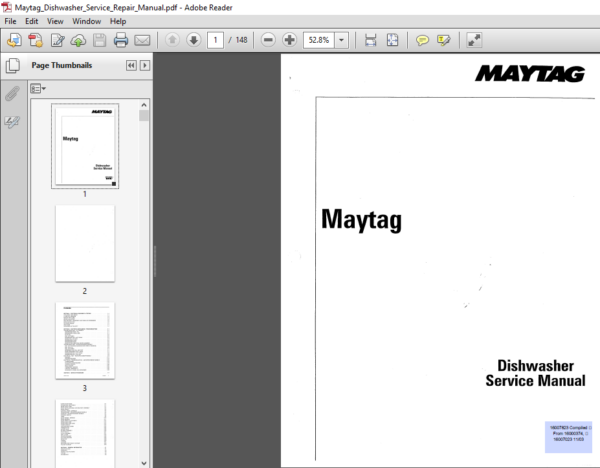The width and height of the screenshot is (600, 468).
Task: Click the page number input field
Action: pyautogui.click(x=215, y=40)
